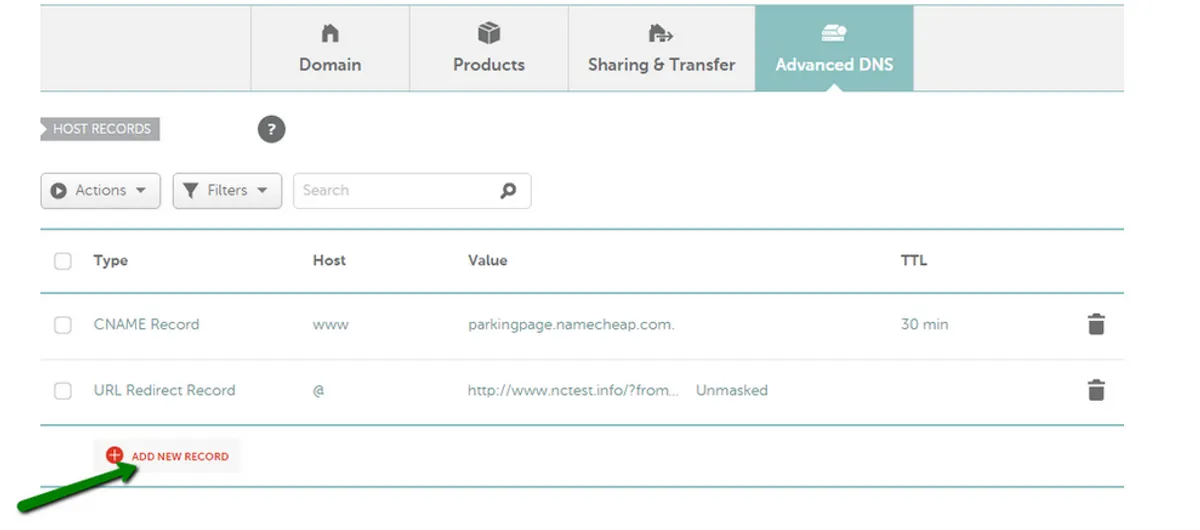Click the '30 min' TTL value
1200x530 pixels.
(x=925, y=324)
